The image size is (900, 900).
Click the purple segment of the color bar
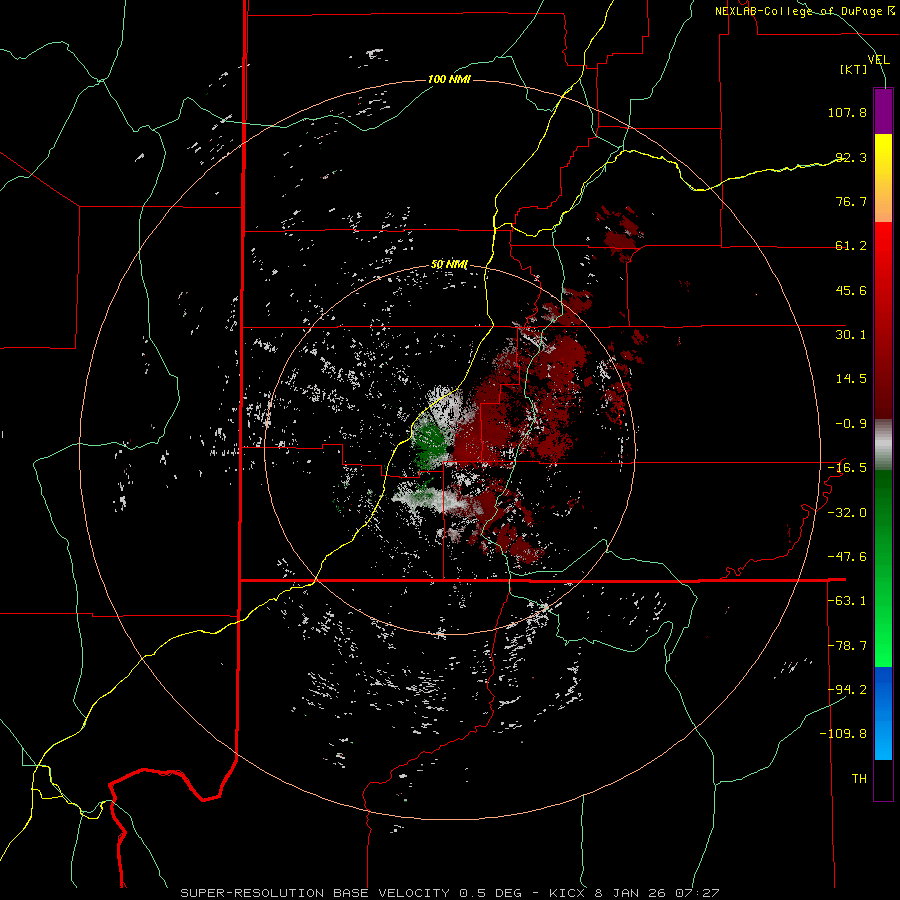click(x=883, y=111)
